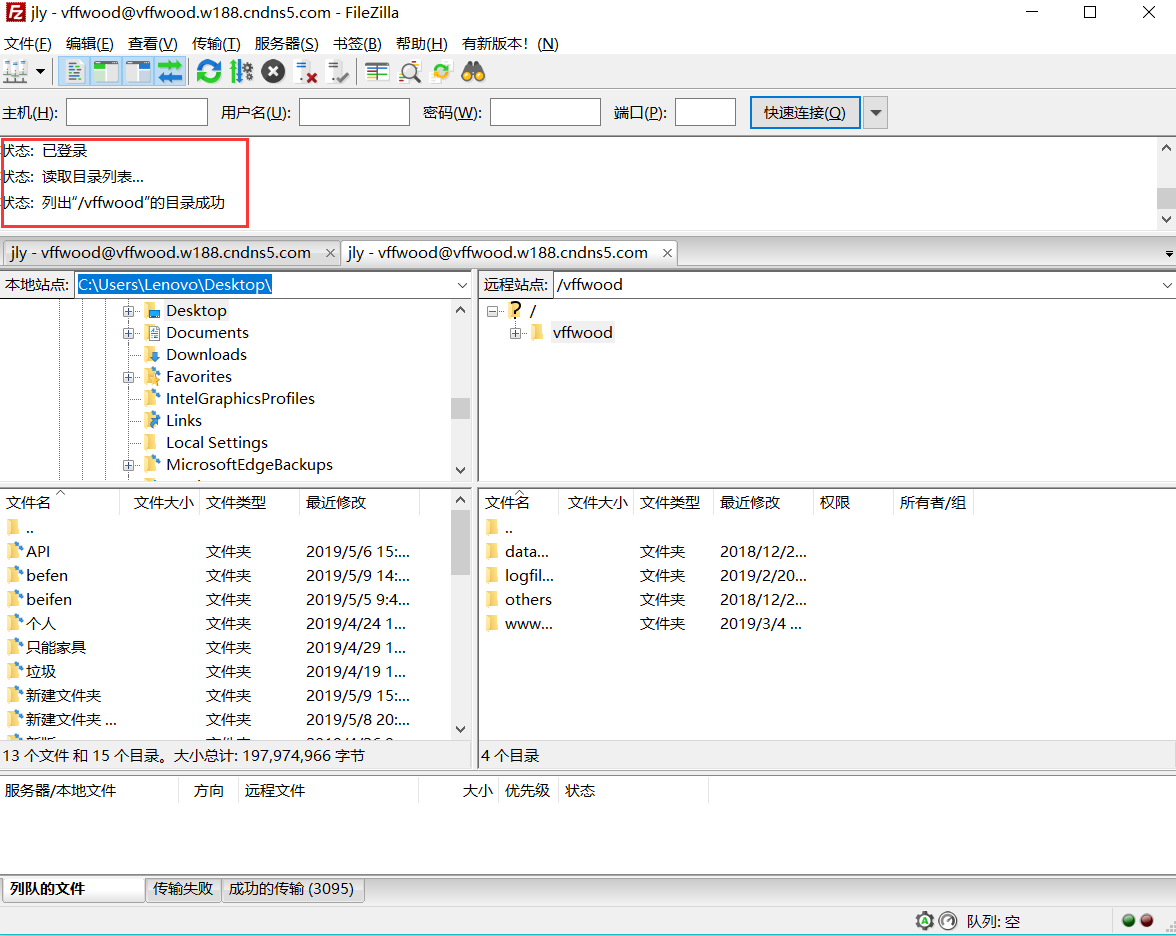Select the Links folder in local tree
1176x936 pixels.
pos(184,421)
